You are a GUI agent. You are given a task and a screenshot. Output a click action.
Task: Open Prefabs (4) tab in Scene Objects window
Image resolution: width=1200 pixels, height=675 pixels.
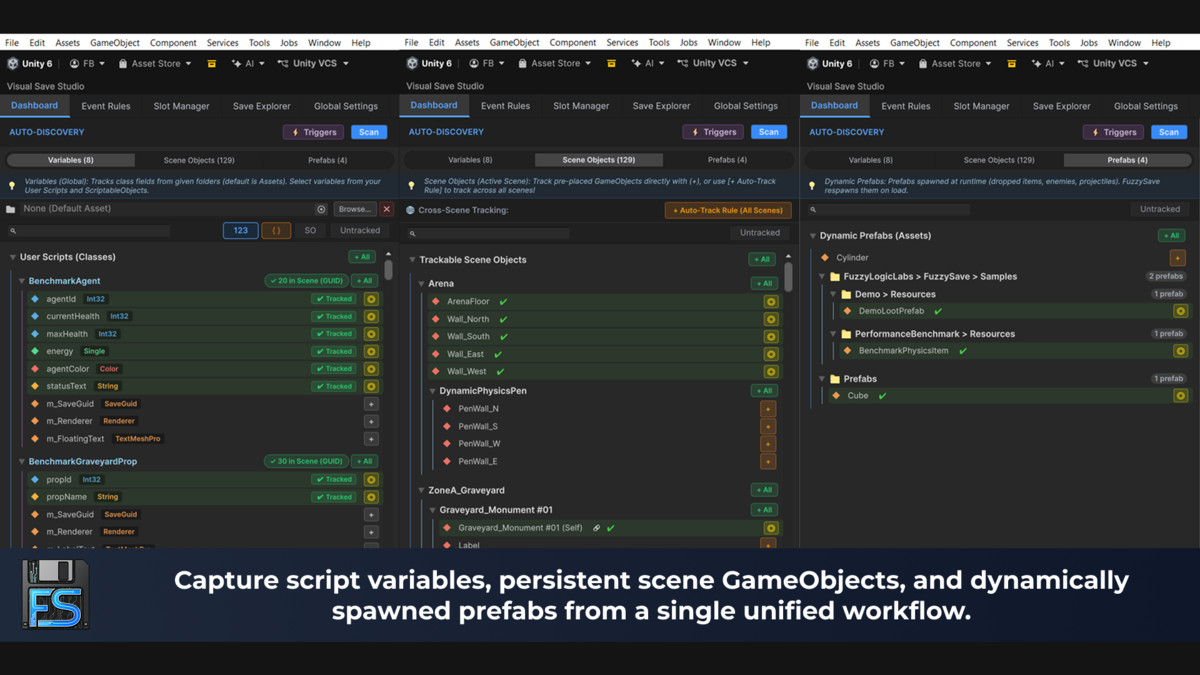727,160
